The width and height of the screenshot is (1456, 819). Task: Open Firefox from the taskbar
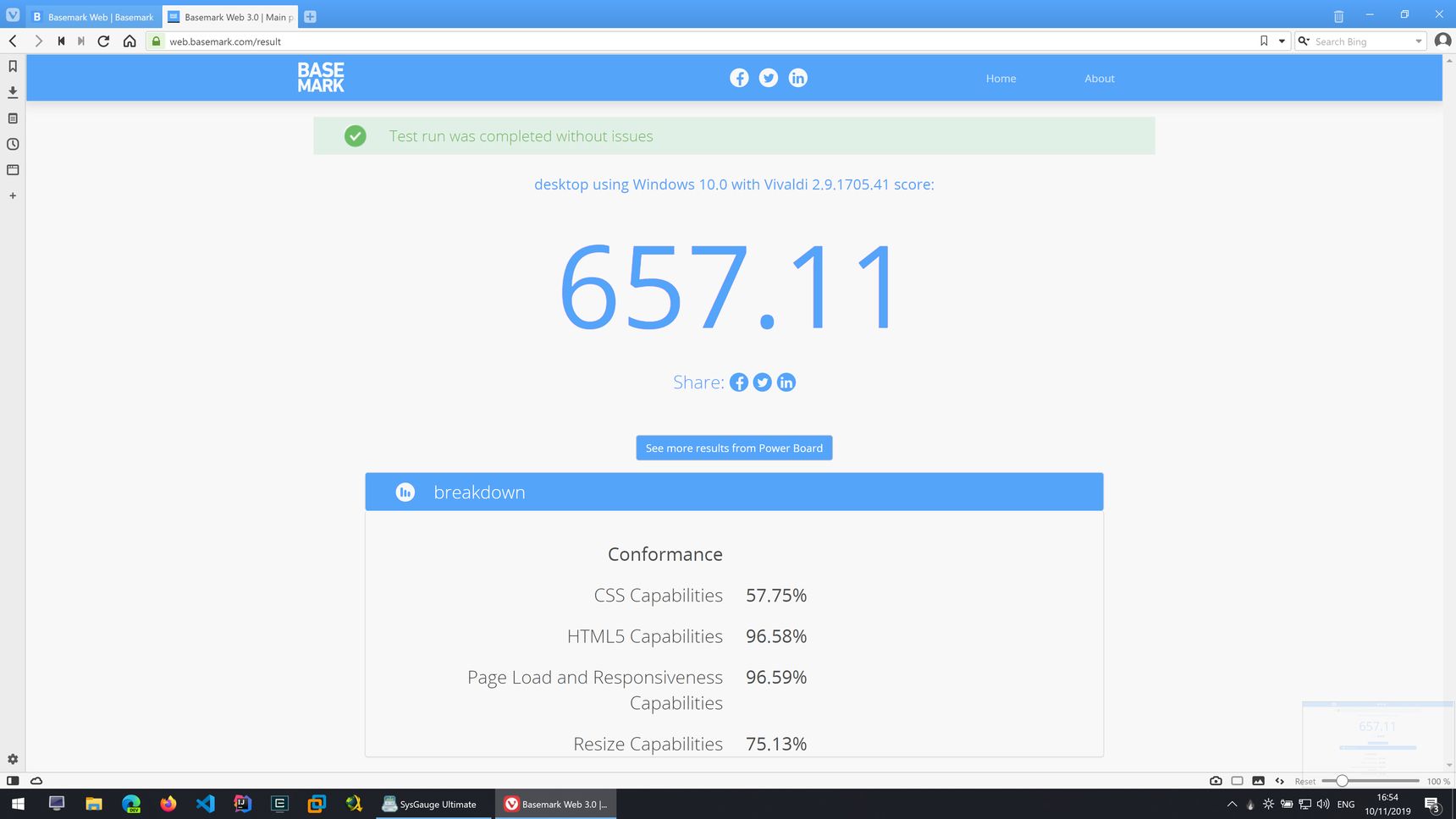tap(168, 804)
